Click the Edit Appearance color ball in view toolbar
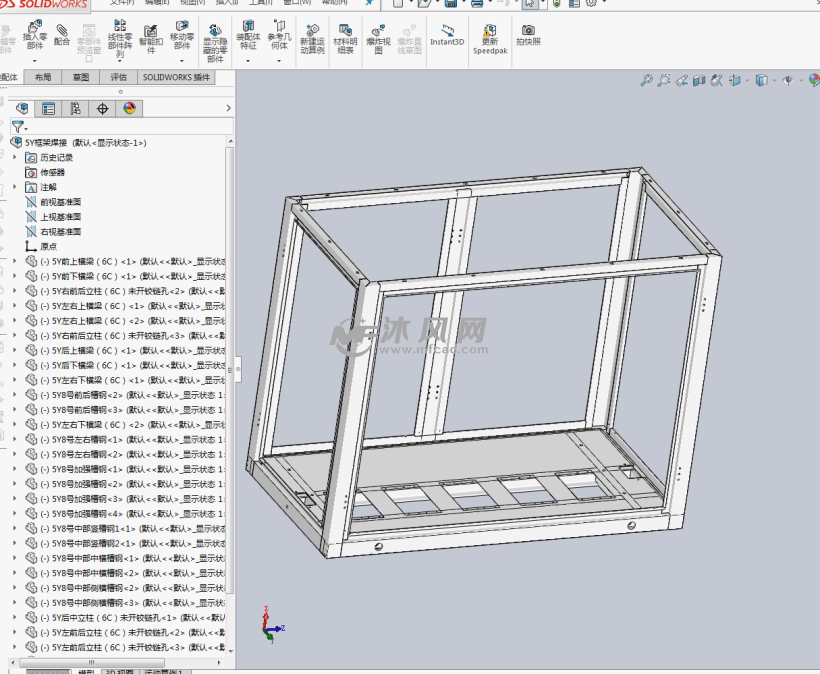This screenshot has width=820, height=674. point(814,80)
